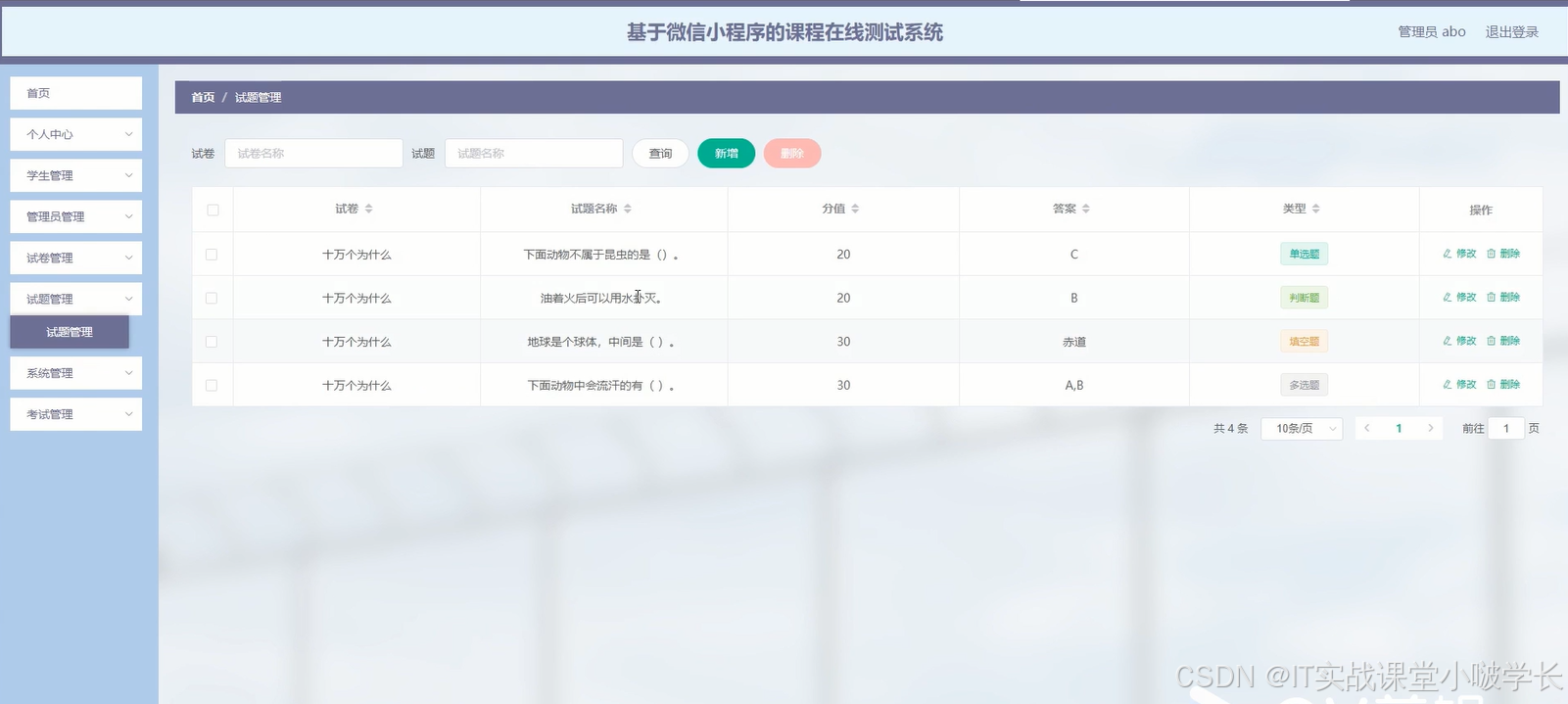
Task: Click question text 下面动物中会流汗的有（）
Action: [x=600, y=386]
